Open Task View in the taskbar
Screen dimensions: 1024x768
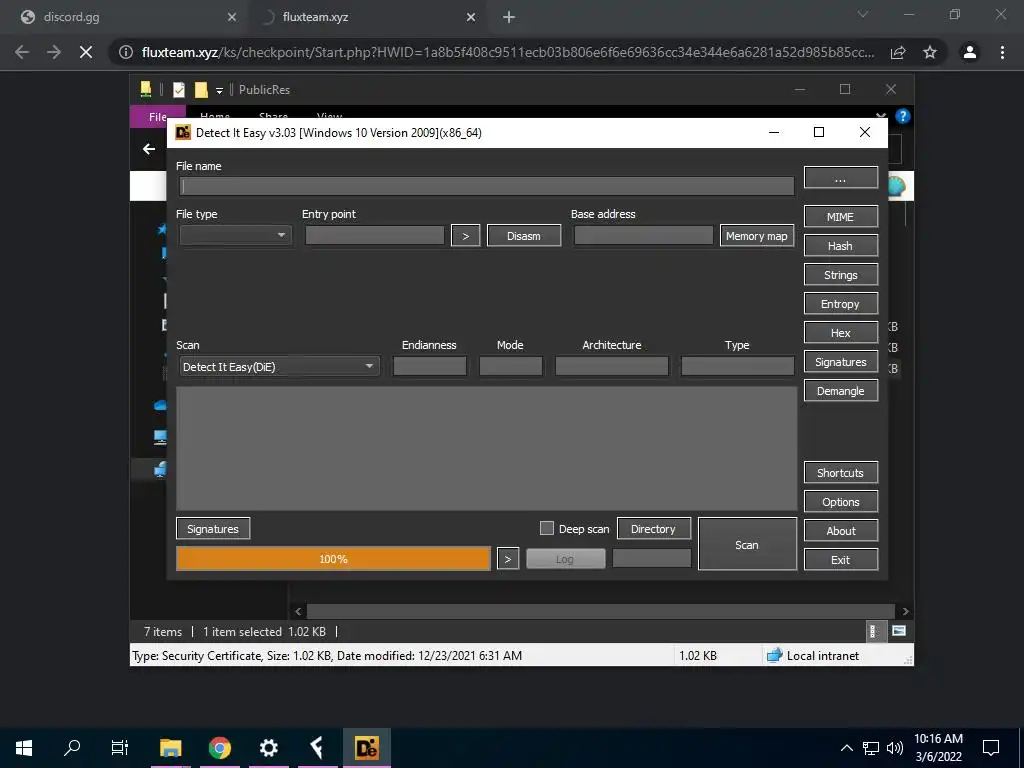(x=120, y=747)
